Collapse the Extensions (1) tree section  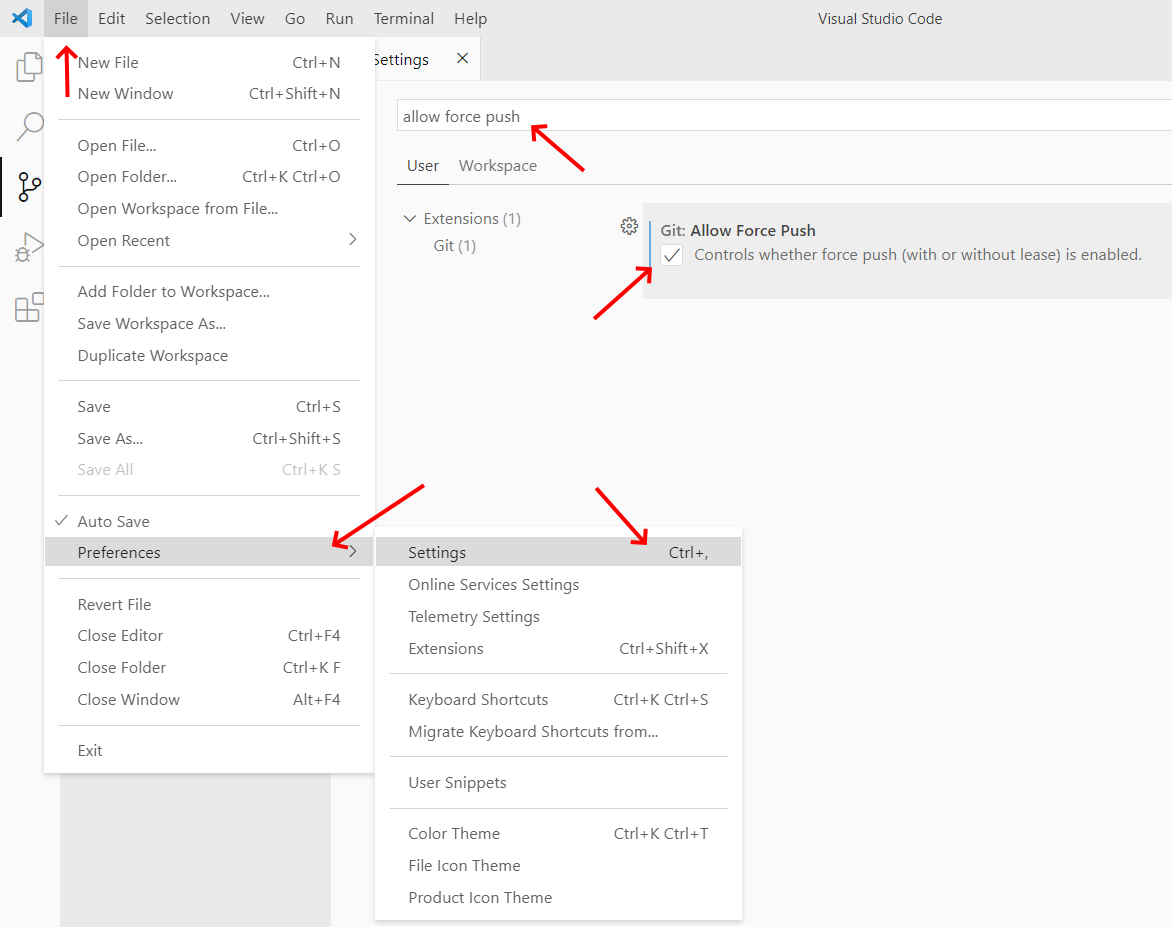point(409,218)
